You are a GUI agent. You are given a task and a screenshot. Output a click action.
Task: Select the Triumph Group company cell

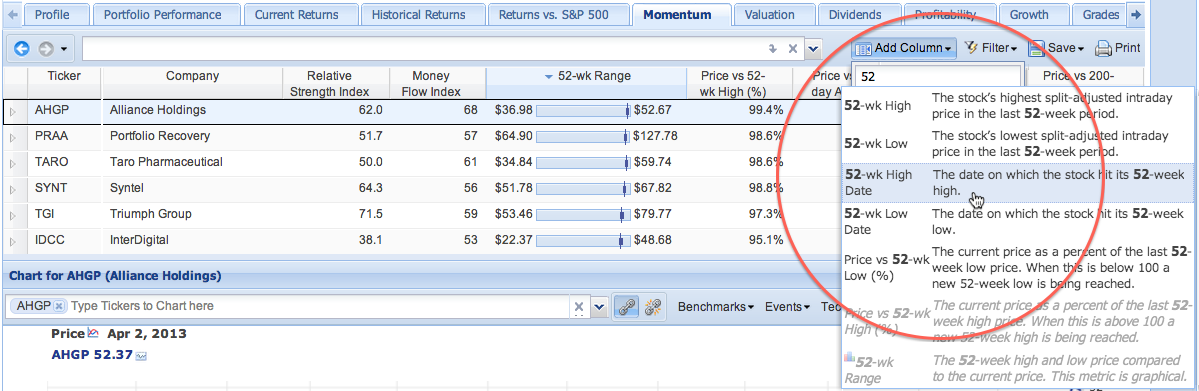(x=192, y=214)
